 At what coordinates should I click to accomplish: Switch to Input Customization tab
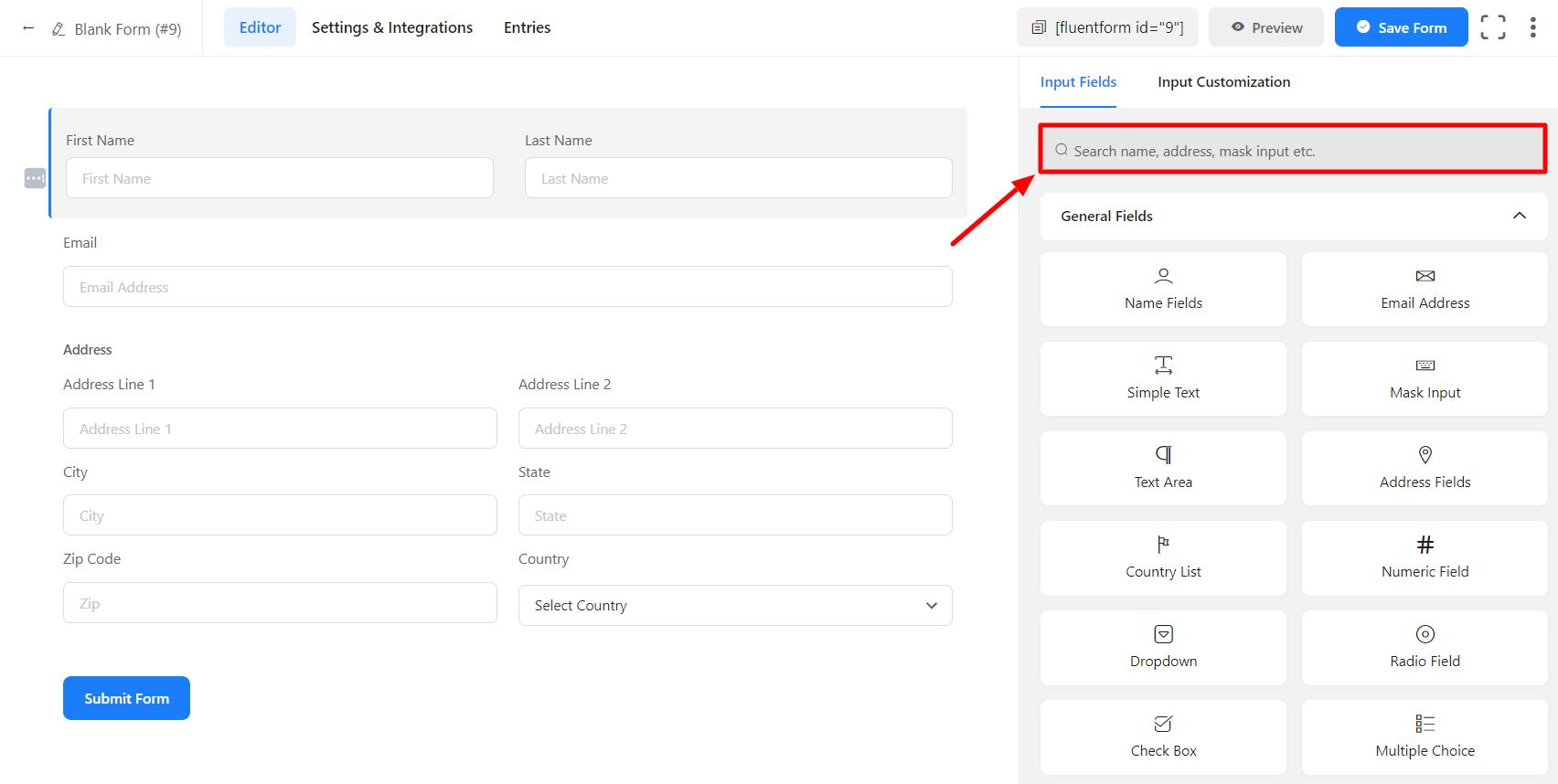coord(1223,82)
